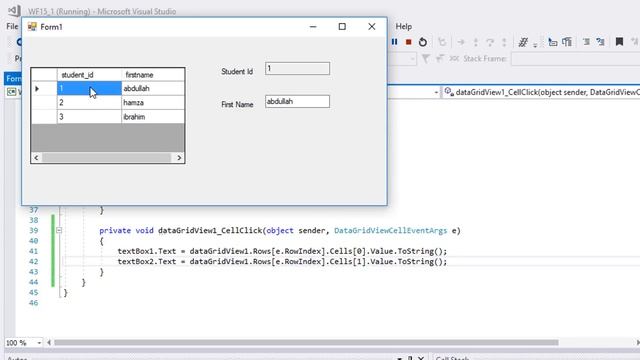Click the First Name label in Form1
This screenshot has height=360, width=640.
237,104
